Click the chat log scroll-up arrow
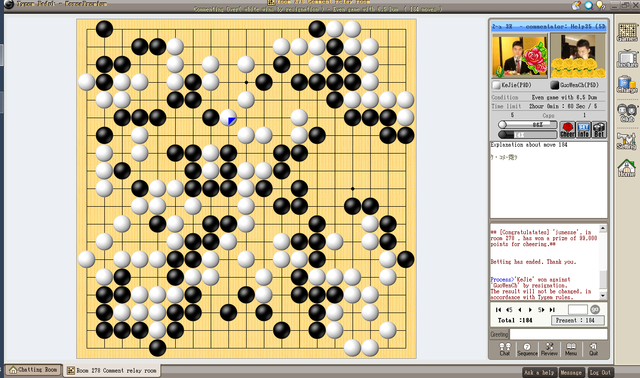The image size is (640, 378). pos(603,228)
